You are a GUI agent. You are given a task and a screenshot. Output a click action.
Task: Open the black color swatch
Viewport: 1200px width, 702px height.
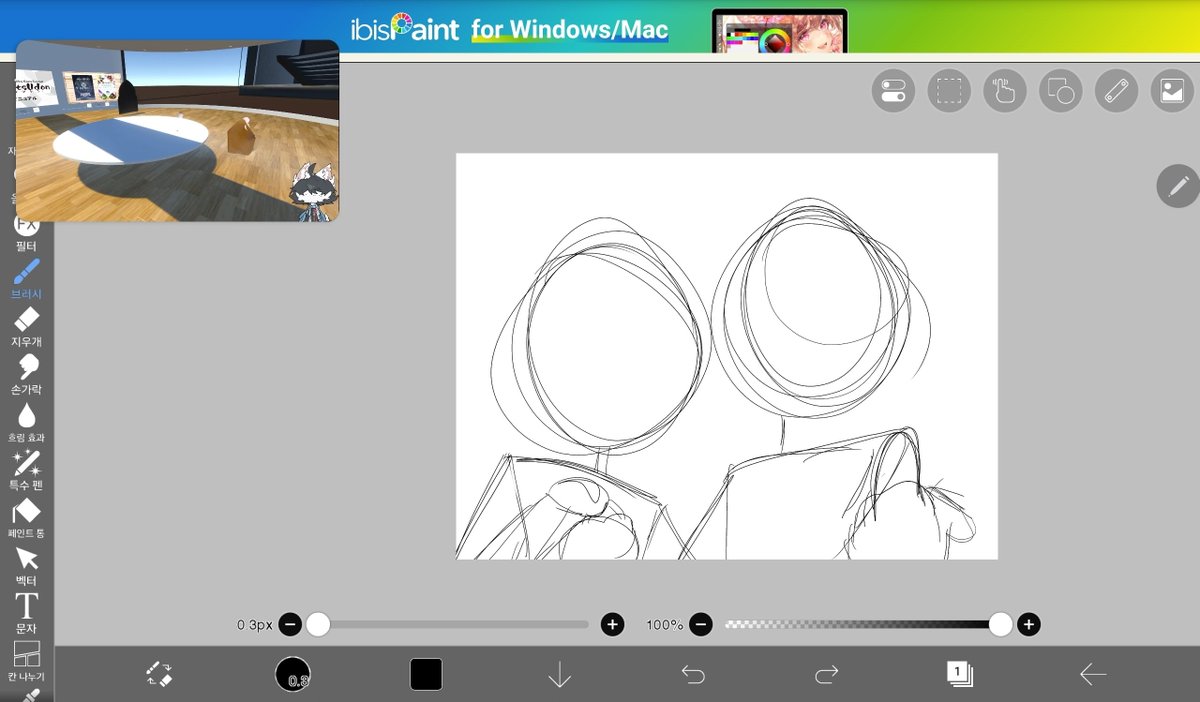coord(426,674)
